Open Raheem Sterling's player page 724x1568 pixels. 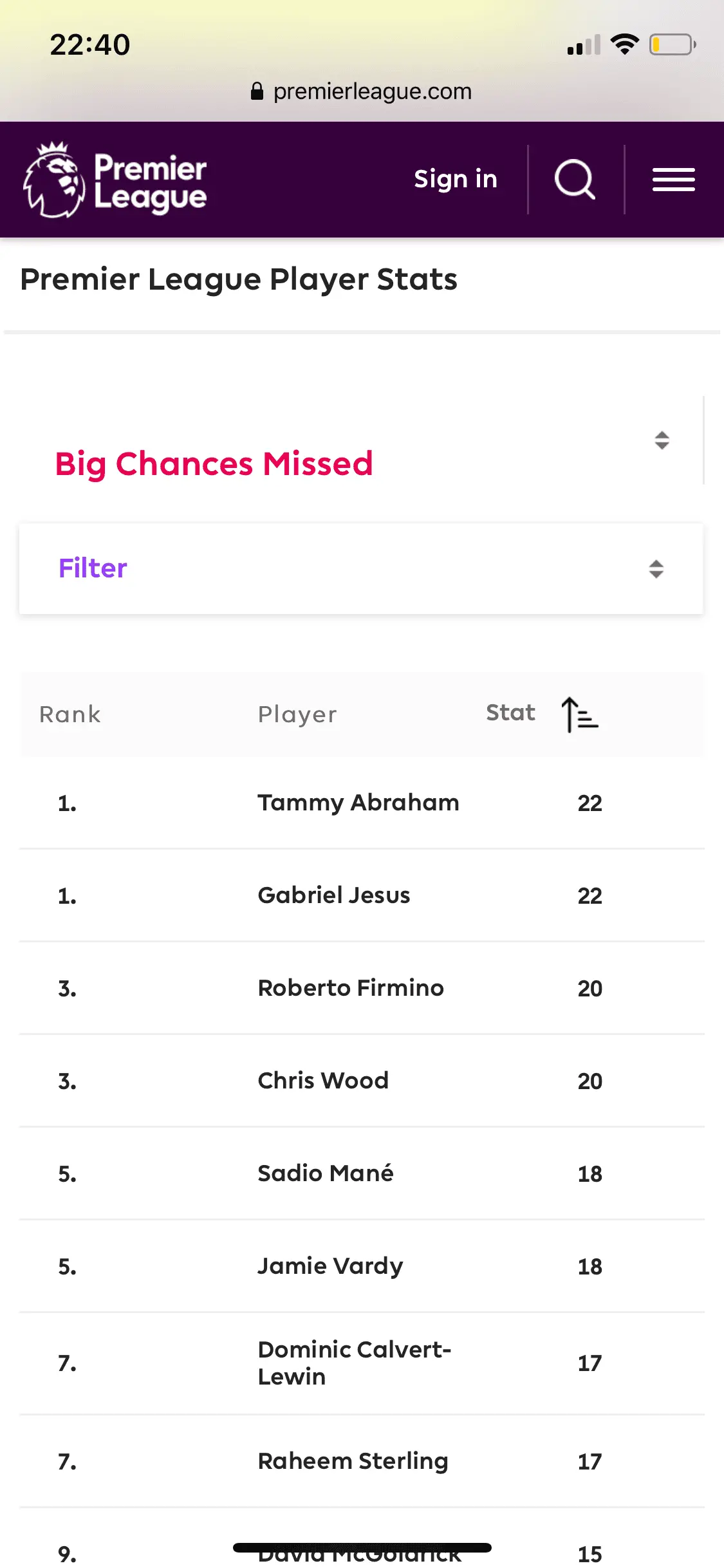point(353,1461)
